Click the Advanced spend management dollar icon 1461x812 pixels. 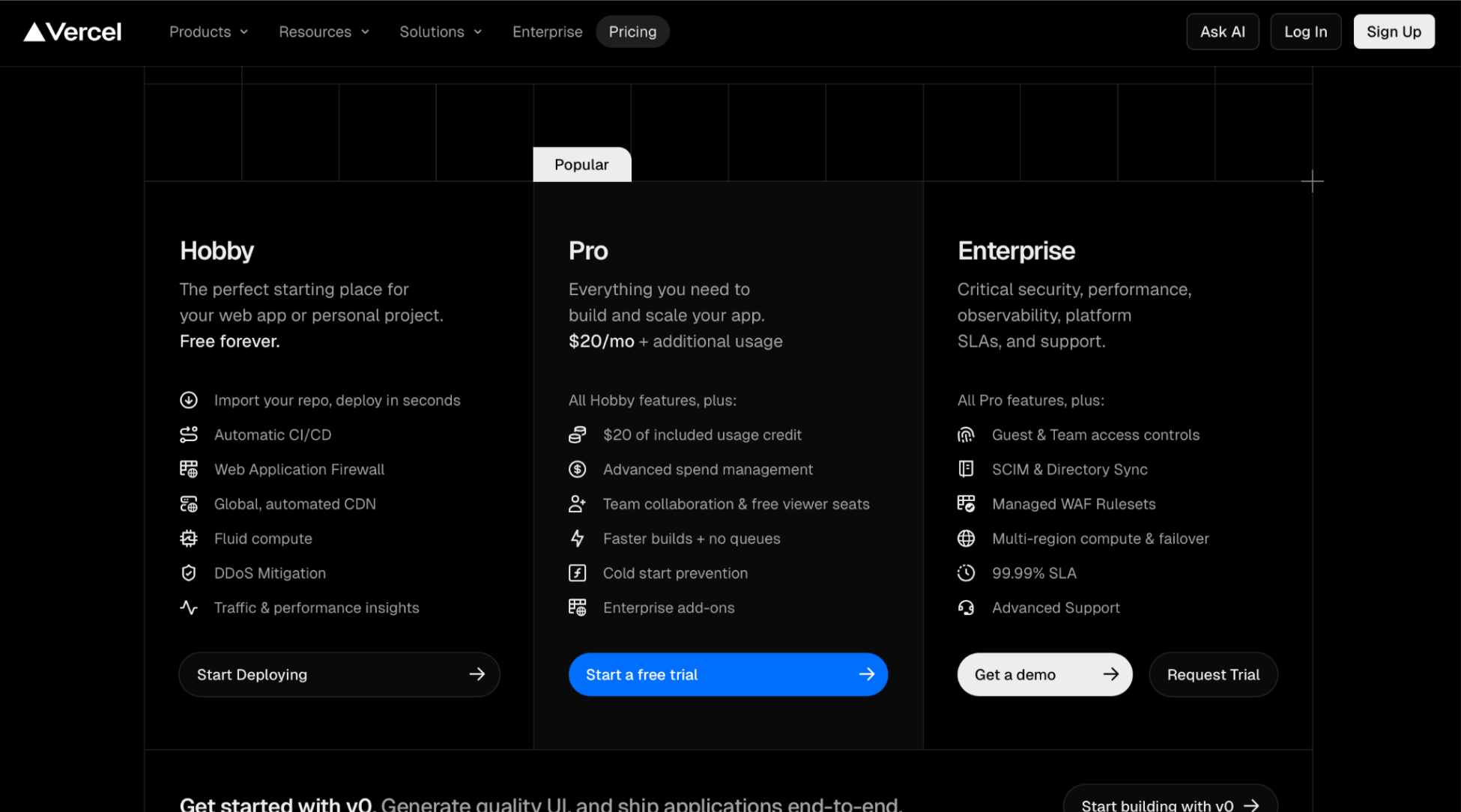(577, 470)
